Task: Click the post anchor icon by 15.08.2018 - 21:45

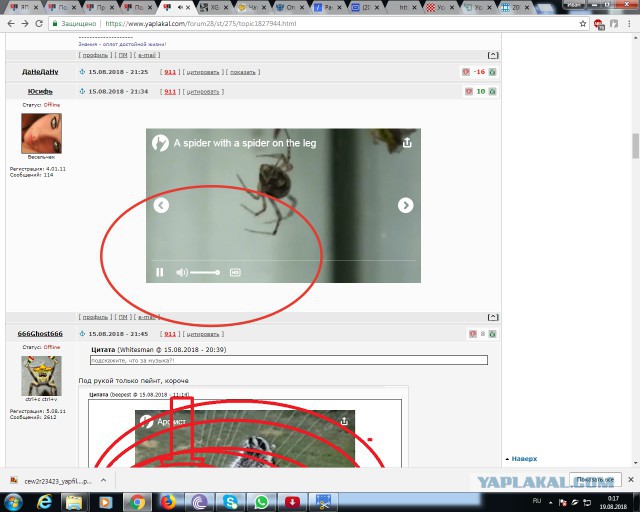Action: [82, 334]
